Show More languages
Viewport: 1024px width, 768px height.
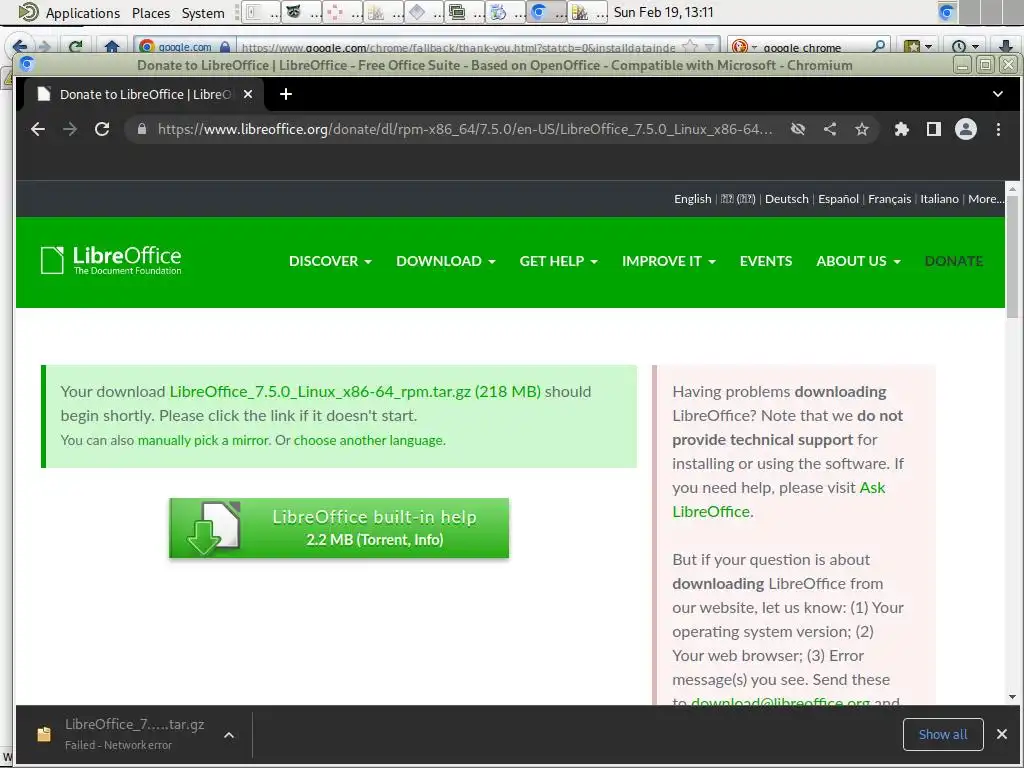[x=985, y=199]
